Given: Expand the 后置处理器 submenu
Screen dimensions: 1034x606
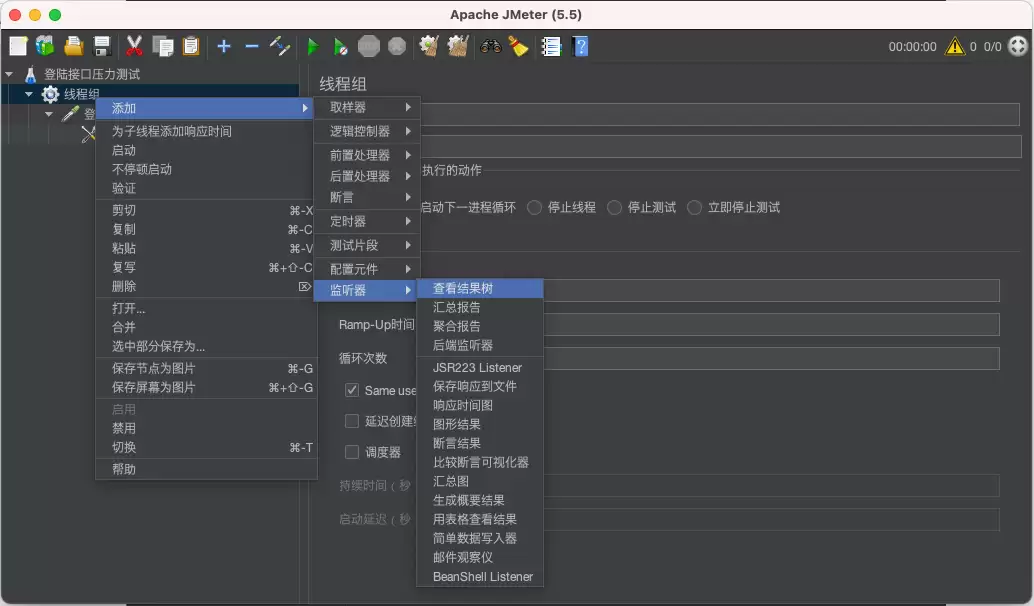Looking at the screenshot, I should click(x=365, y=176).
